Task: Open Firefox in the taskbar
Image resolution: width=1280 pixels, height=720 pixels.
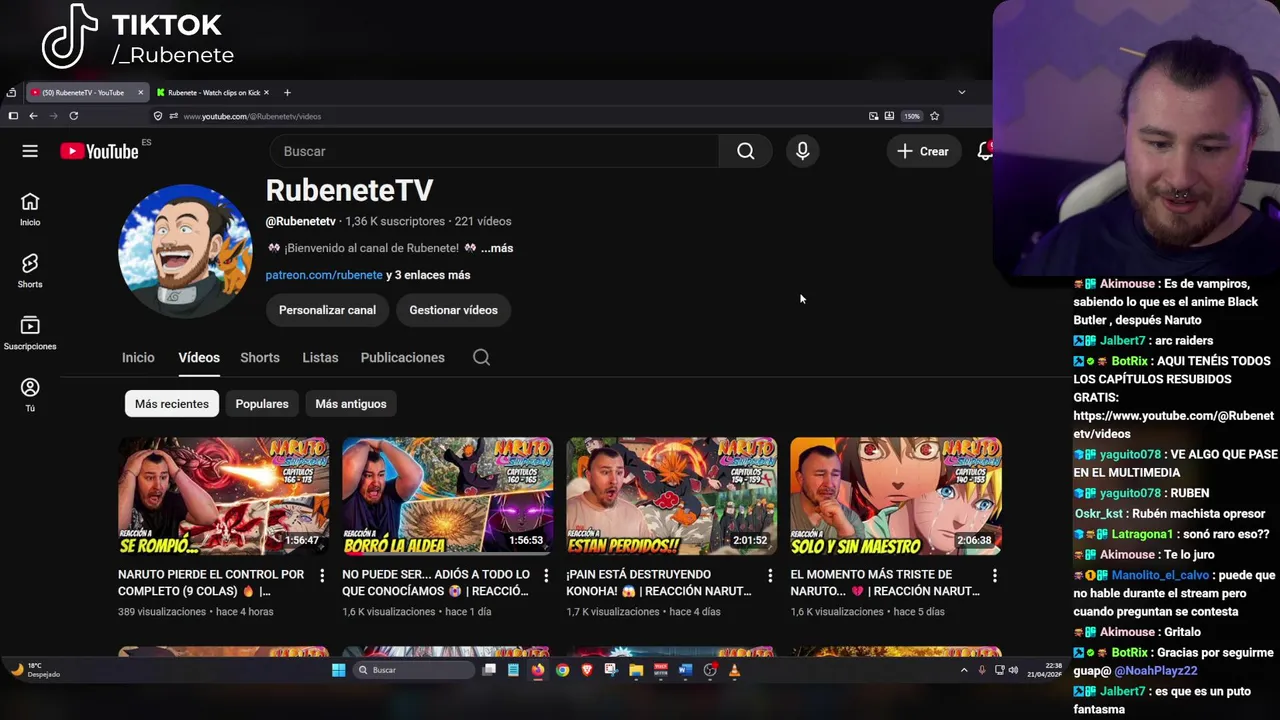Action: (538, 670)
